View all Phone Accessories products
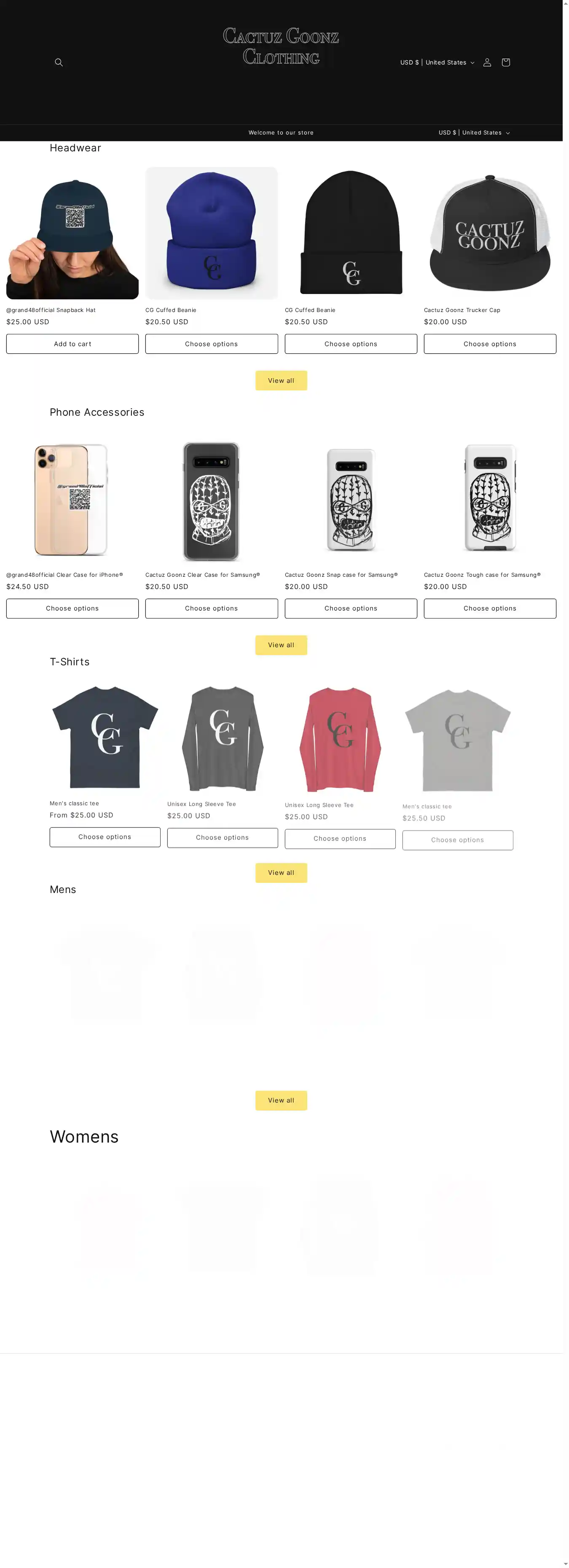This screenshot has width=569, height=1568. point(281,645)
